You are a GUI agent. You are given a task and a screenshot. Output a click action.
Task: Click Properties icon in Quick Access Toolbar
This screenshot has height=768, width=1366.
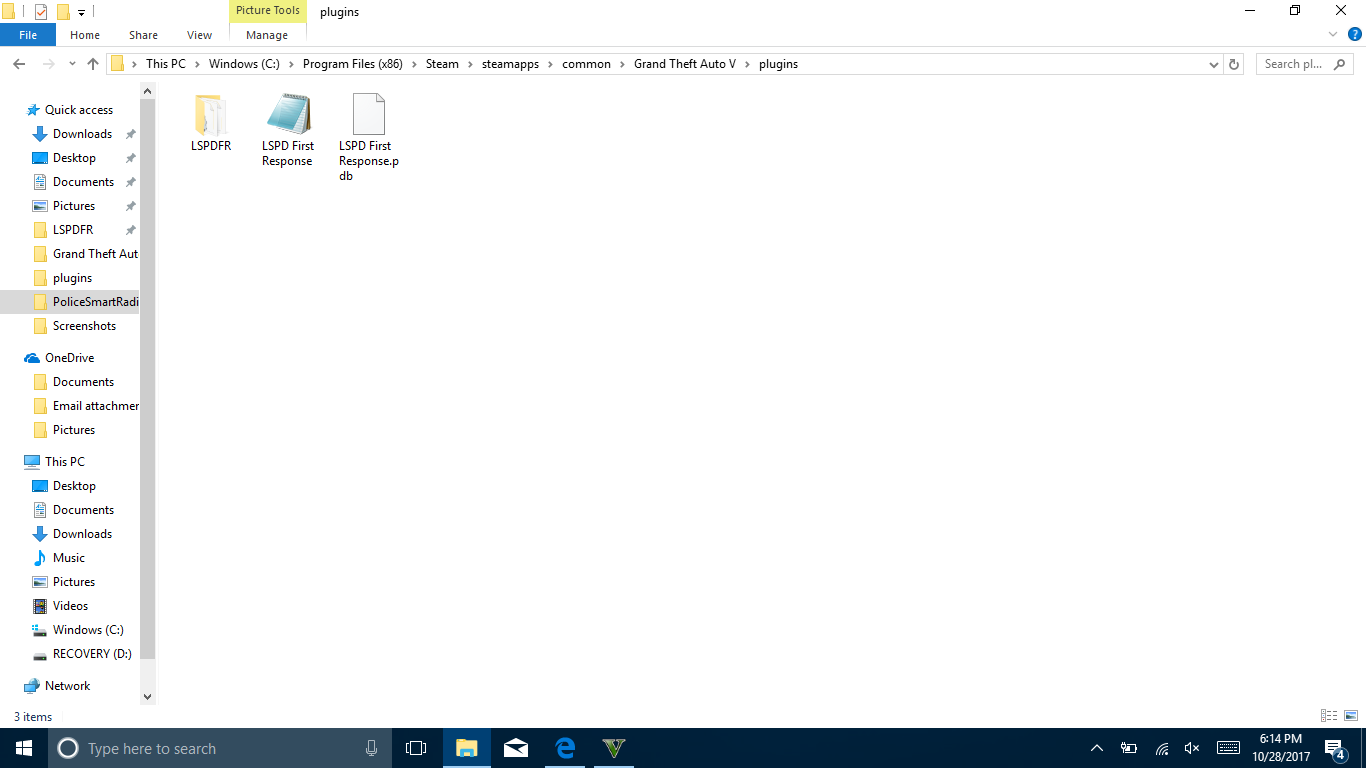pos(41,12)
